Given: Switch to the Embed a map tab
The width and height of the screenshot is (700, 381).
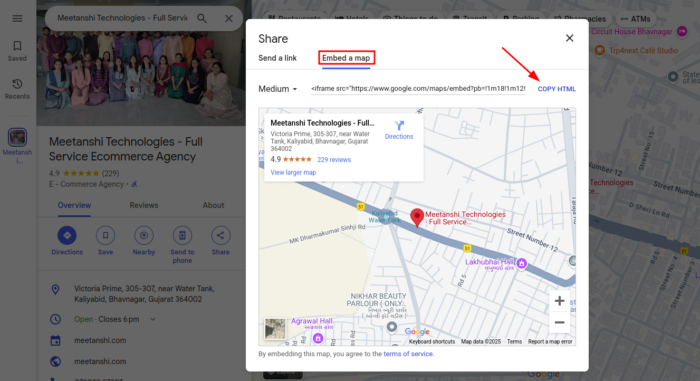Looking at the screenshot, I should point(346,58).
